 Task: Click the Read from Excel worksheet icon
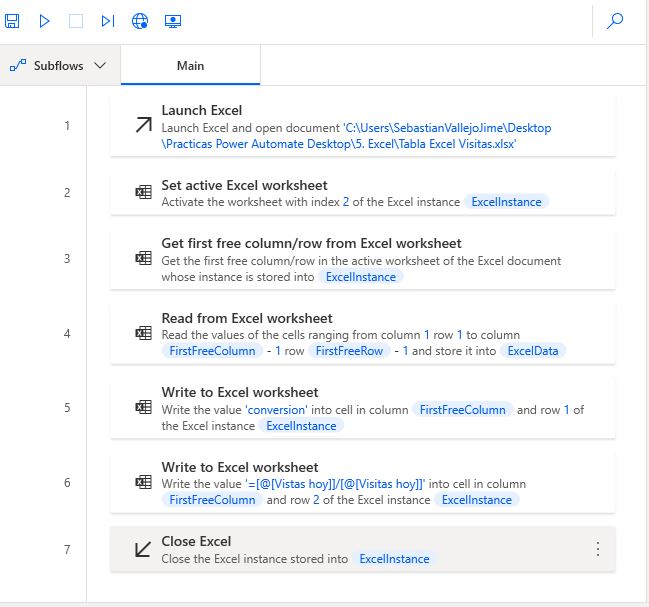[x=144, y=333]
